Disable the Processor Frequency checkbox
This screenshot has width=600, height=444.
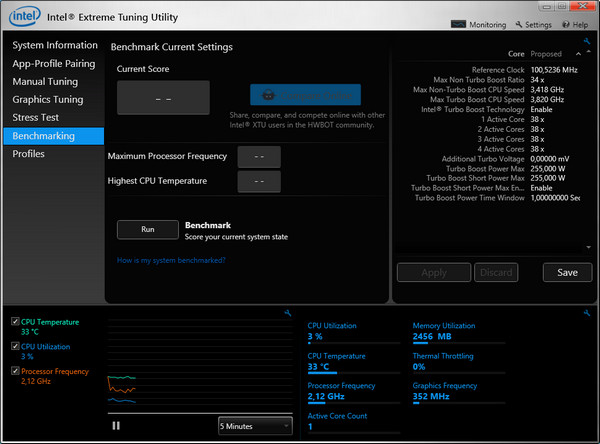pos(14,371)
